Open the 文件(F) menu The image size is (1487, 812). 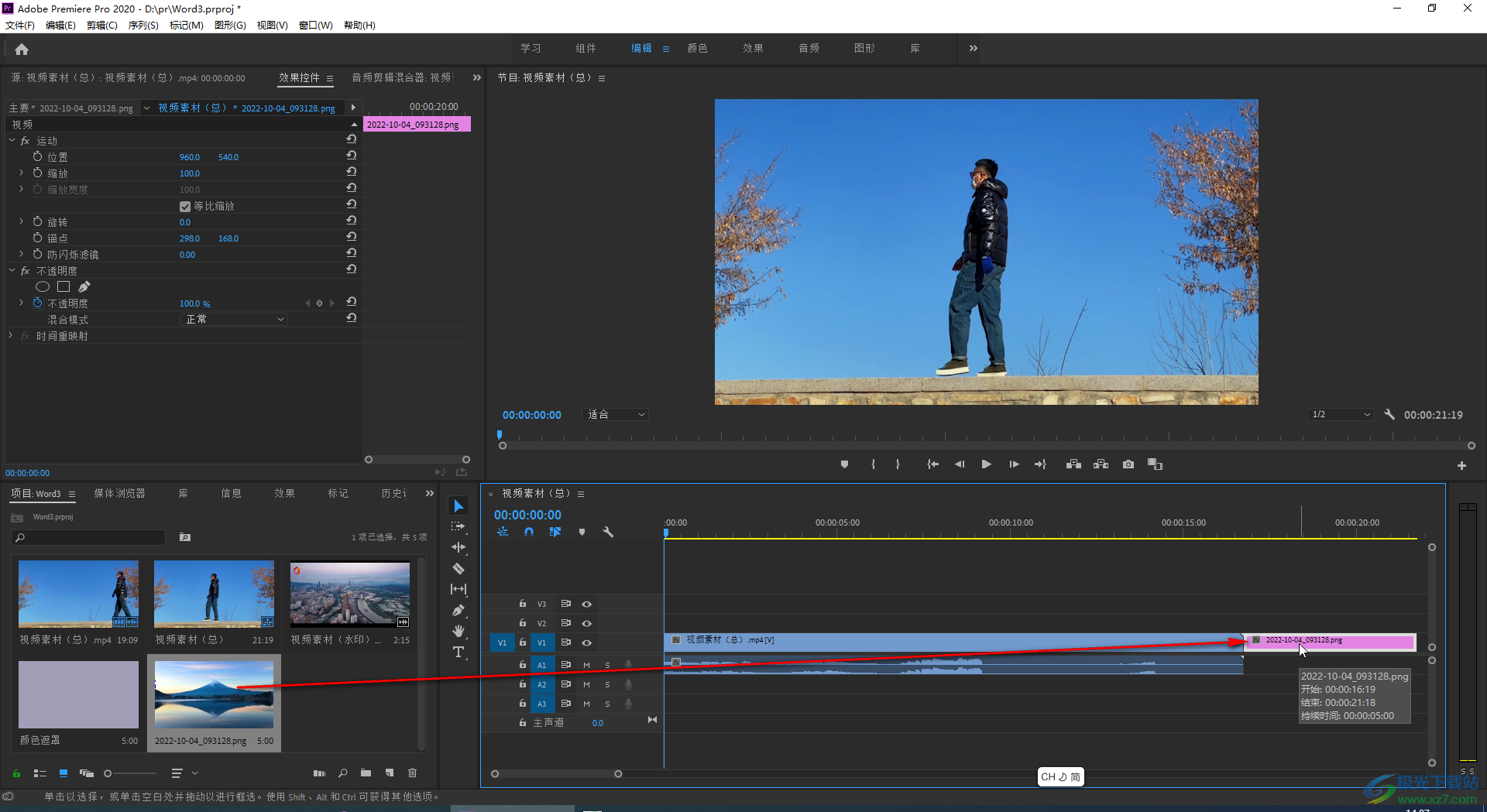click(x=20, y=26)
